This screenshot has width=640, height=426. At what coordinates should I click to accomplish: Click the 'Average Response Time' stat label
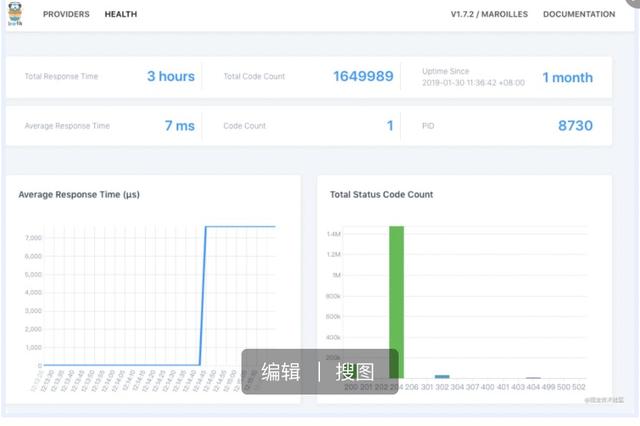tap(67, 126)
